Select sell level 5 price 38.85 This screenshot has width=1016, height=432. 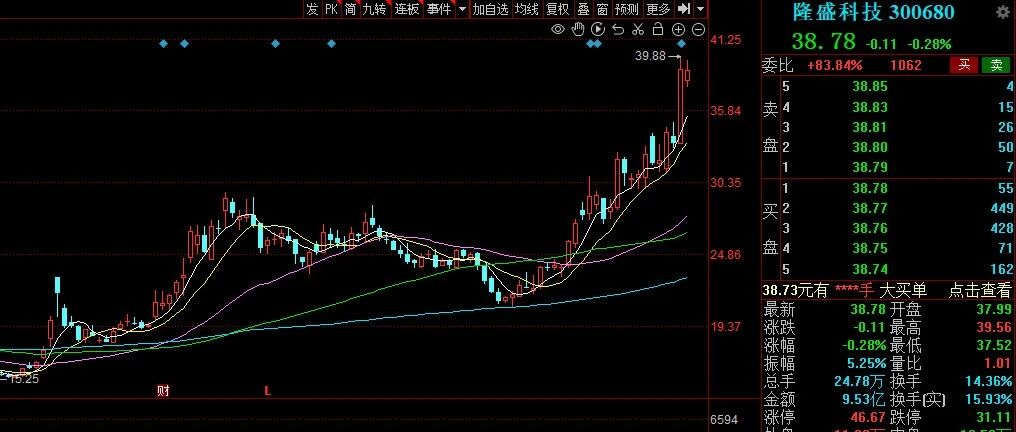870,86
